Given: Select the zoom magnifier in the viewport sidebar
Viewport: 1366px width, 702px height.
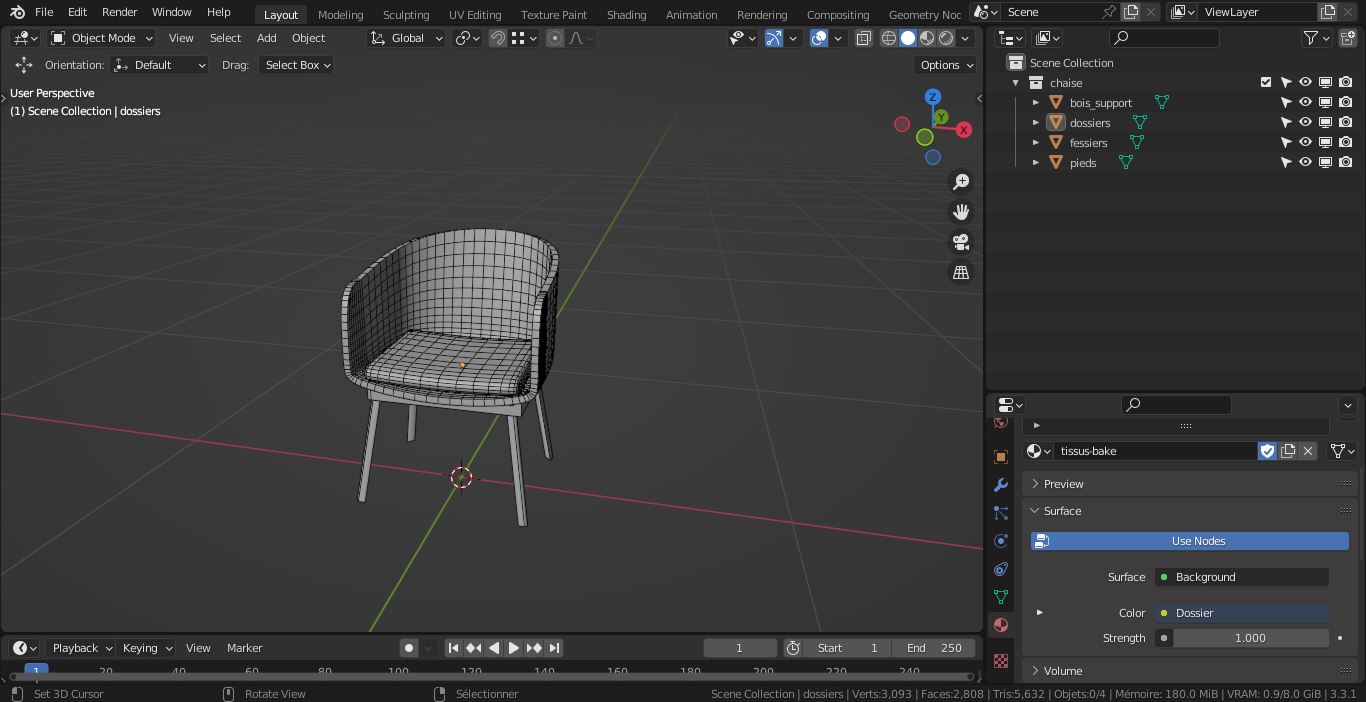Looking at the screenshot, I should (960, 181).
